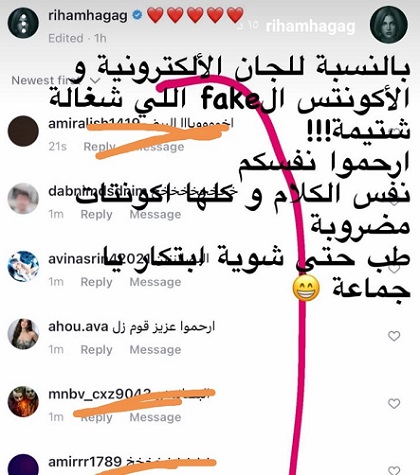Open amiralish1419 dark avatar

[23, 131]
